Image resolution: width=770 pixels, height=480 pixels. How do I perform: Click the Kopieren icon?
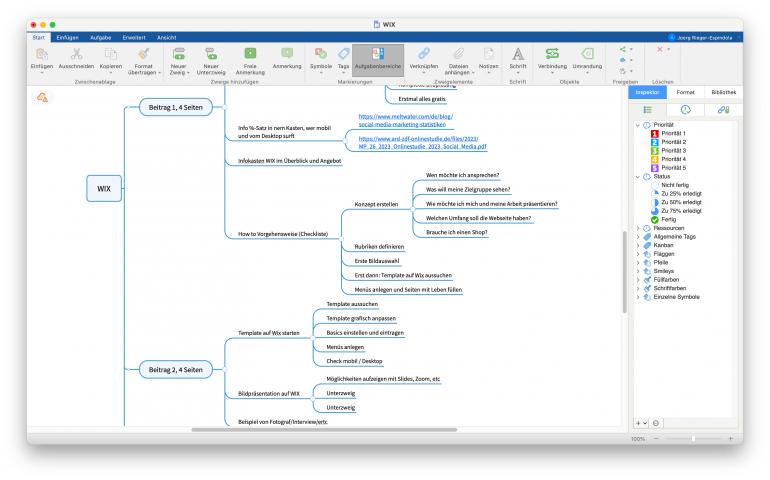(x=111, y=54)
